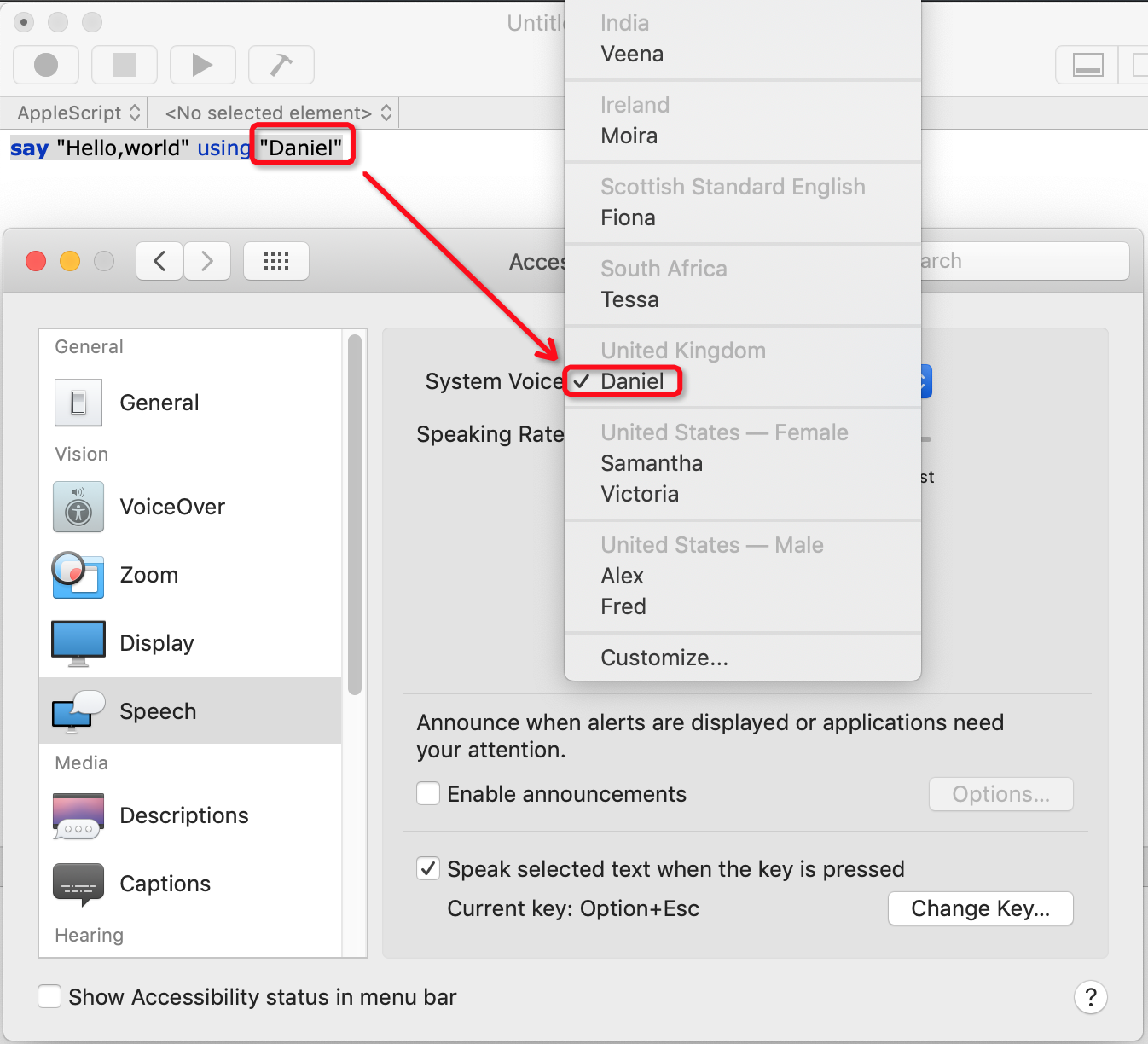The height and width of the screenshot is (1044, 1148).
Task: Choose Fred voice from the menu
Action: tap(742, 606)
